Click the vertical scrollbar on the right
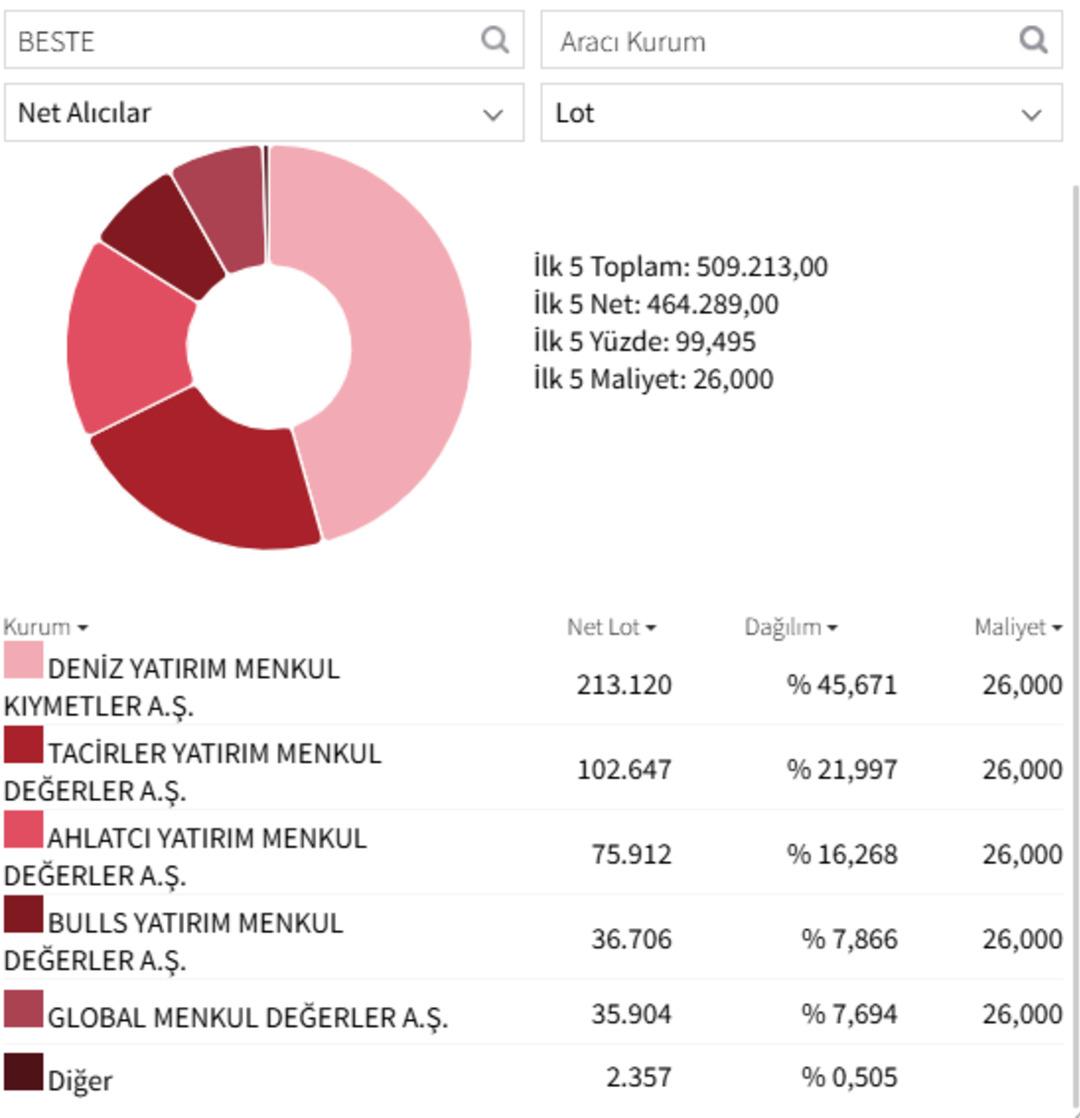The image size is (1080, 1118). click(1075, 600)
